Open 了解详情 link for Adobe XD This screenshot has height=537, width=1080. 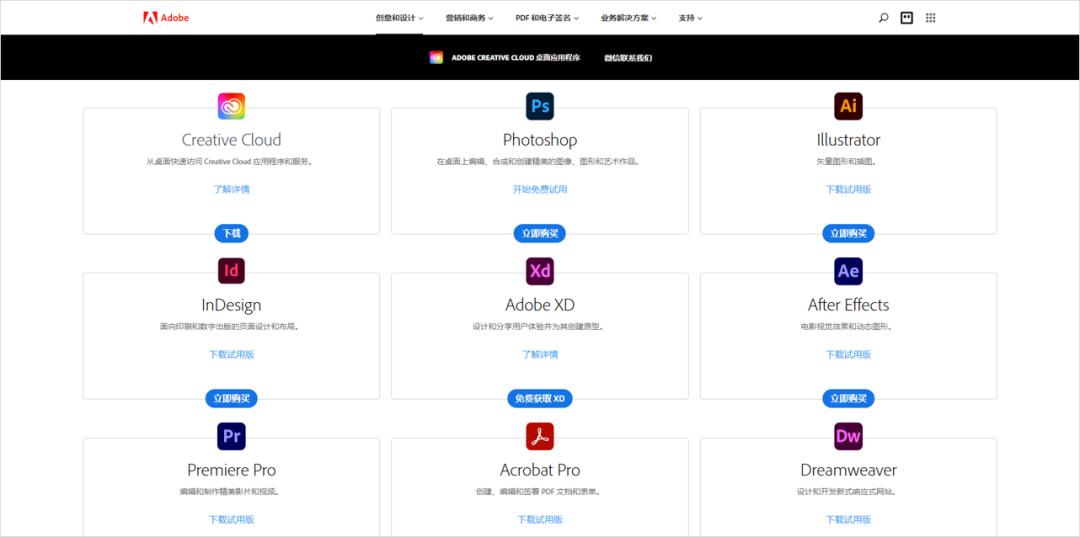click(x=540, y=355)
